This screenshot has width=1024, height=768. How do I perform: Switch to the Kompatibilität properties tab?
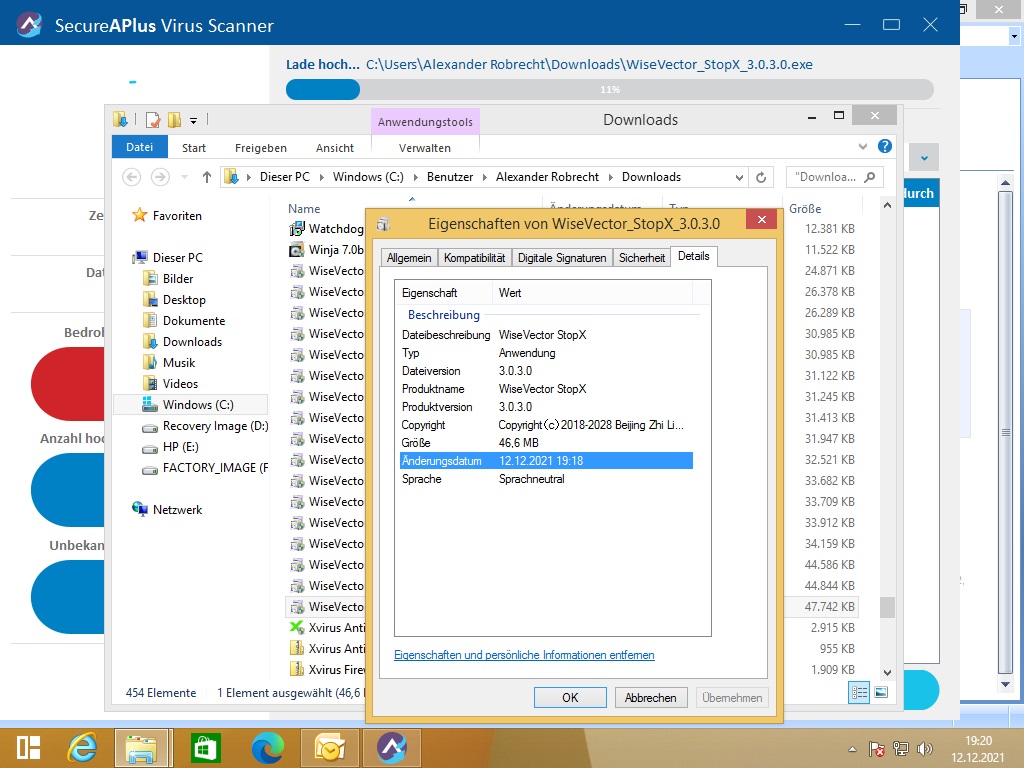pos(475,258)
